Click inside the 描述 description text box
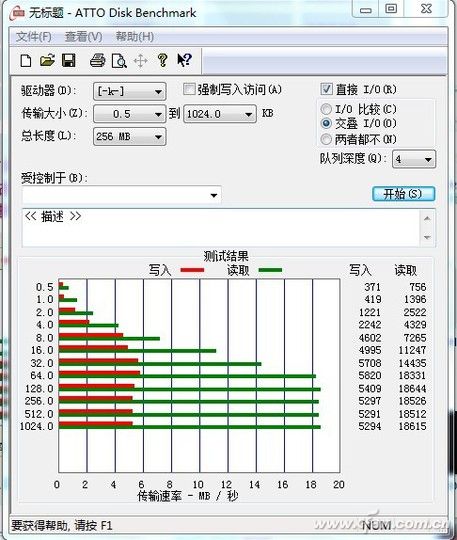The height and width of the screenshot is (540, 457). click(x=221, y=227)
